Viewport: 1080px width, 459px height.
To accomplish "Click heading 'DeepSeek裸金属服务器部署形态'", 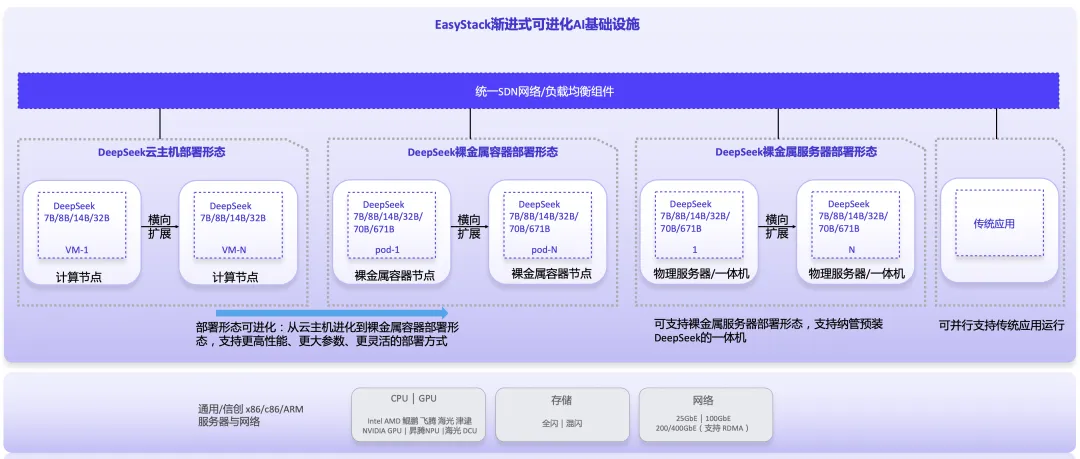I will [x=796, y=152].
